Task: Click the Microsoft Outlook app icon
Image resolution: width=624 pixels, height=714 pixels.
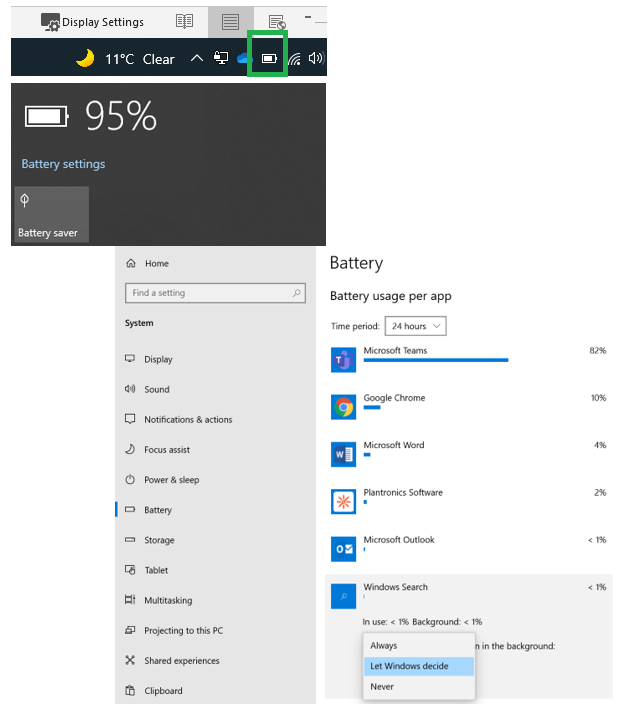Action: [343, 549]
